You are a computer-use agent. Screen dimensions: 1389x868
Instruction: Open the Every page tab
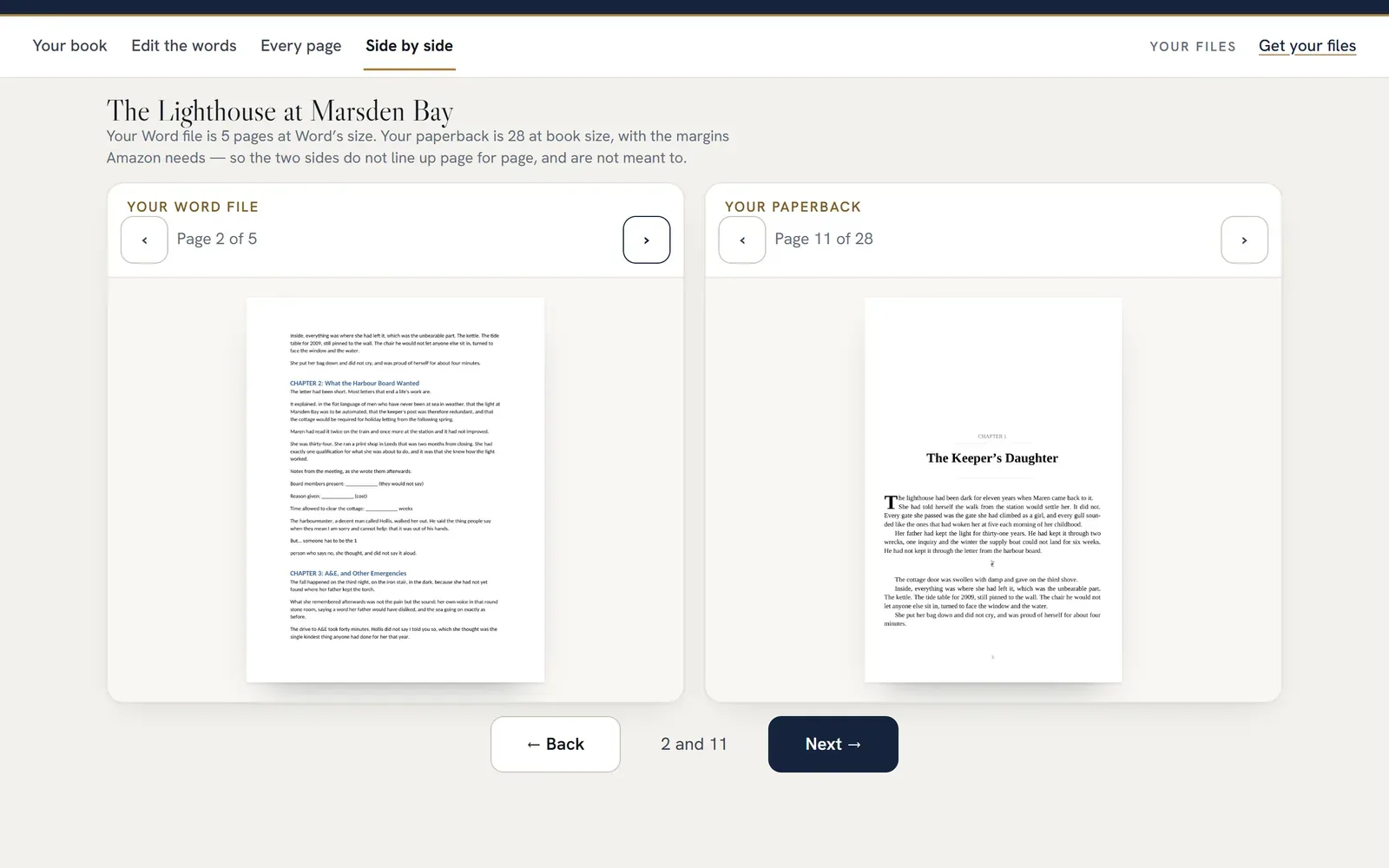click(300, 46)
